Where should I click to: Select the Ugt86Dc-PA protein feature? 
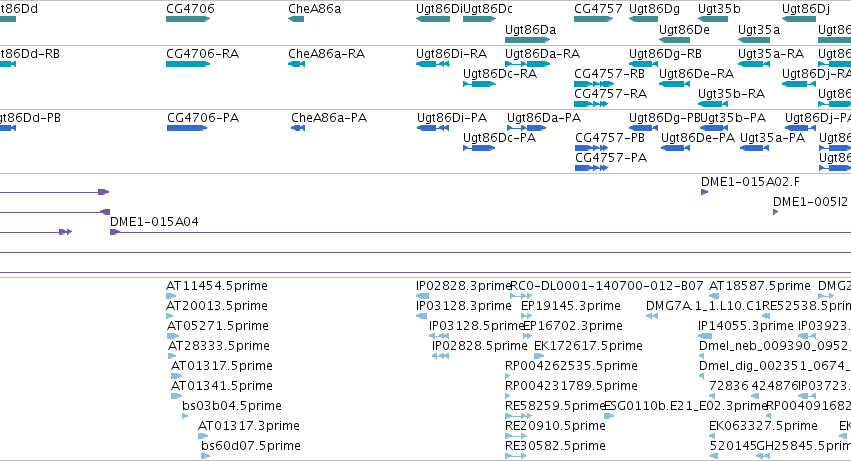(479, 148)
